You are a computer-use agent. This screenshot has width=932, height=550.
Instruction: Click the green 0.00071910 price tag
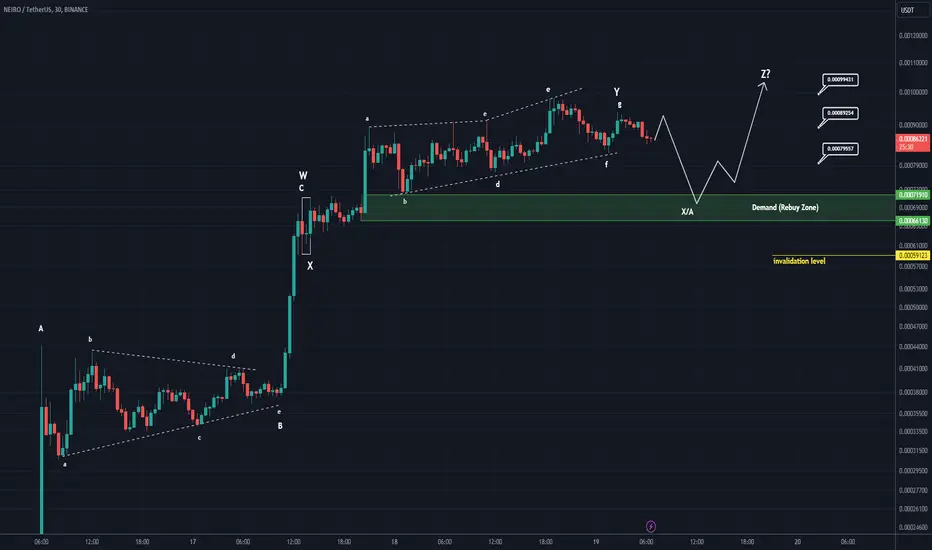click(x=912, y=195)
